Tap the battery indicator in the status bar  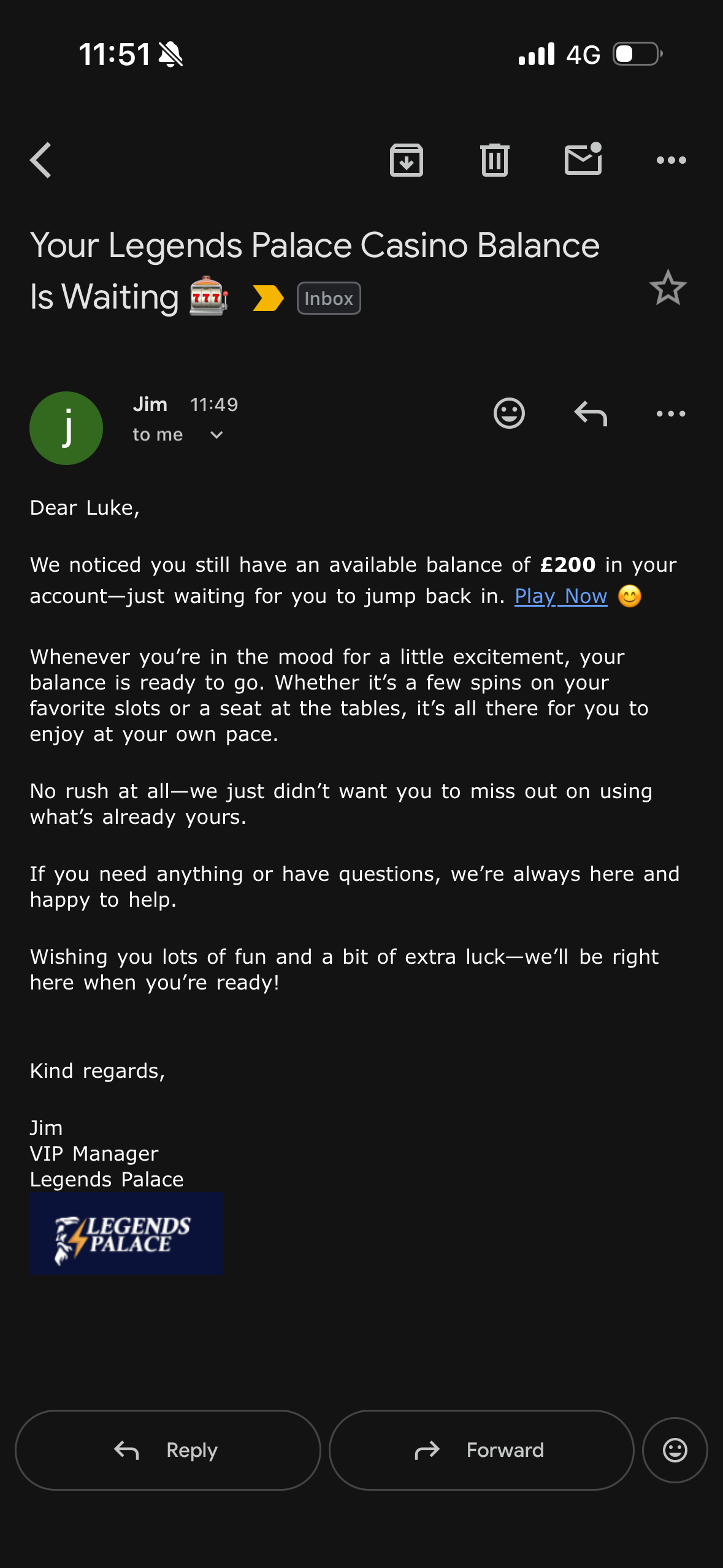(638, 54)
